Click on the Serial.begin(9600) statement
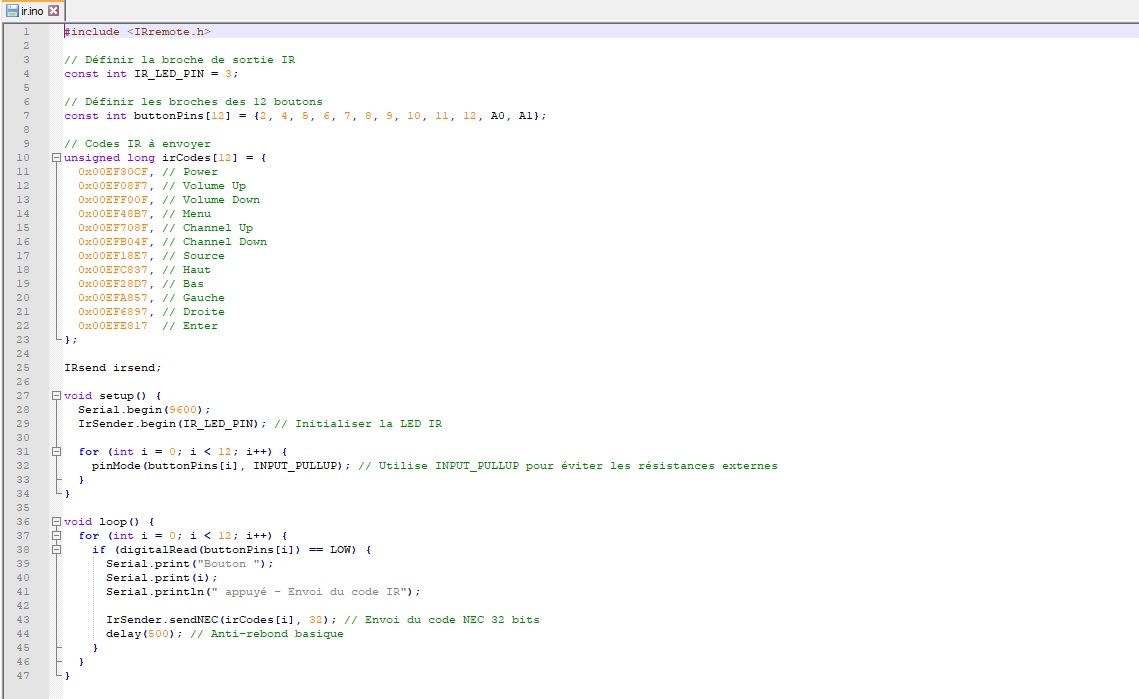The image size is (1139, 699). (144, 410)
